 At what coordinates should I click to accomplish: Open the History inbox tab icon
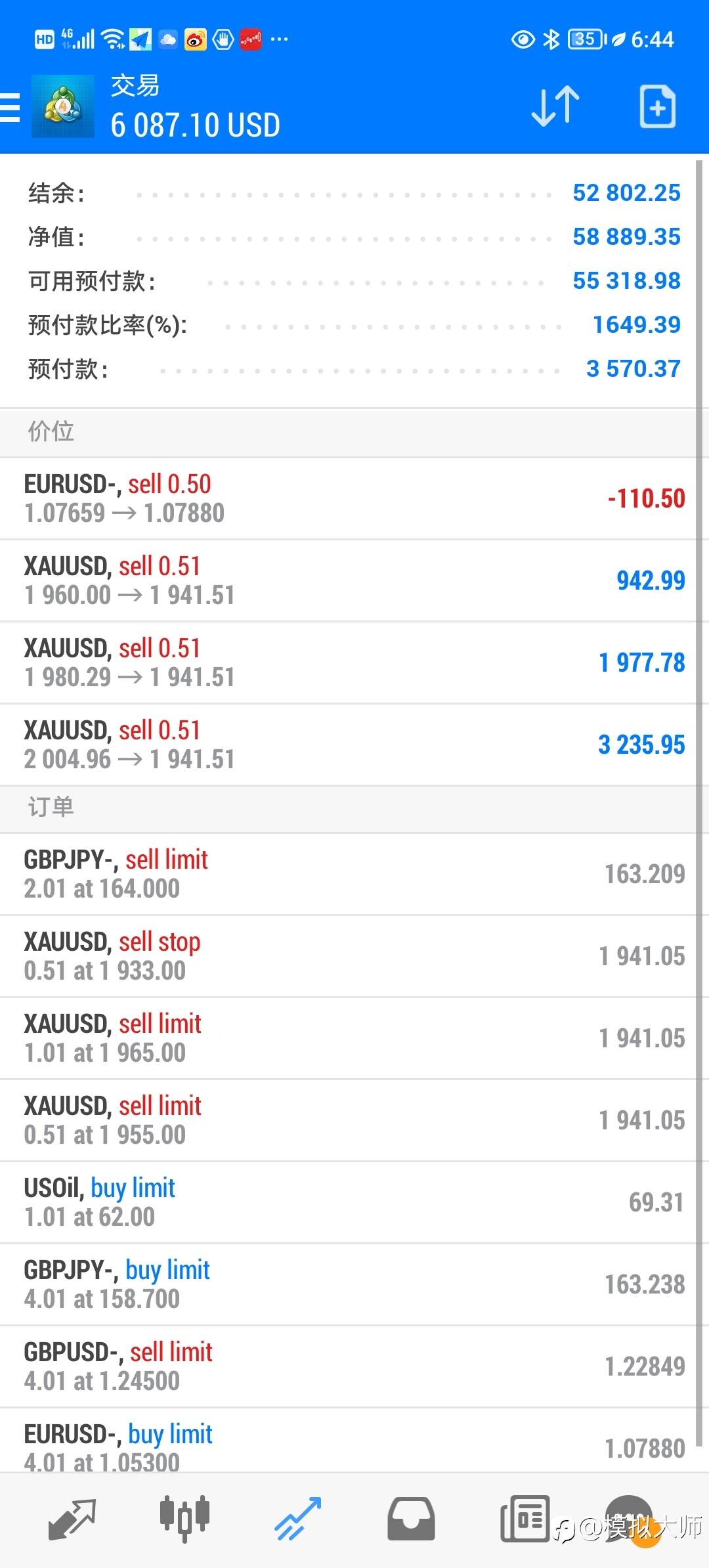(x=411, y=1519)
